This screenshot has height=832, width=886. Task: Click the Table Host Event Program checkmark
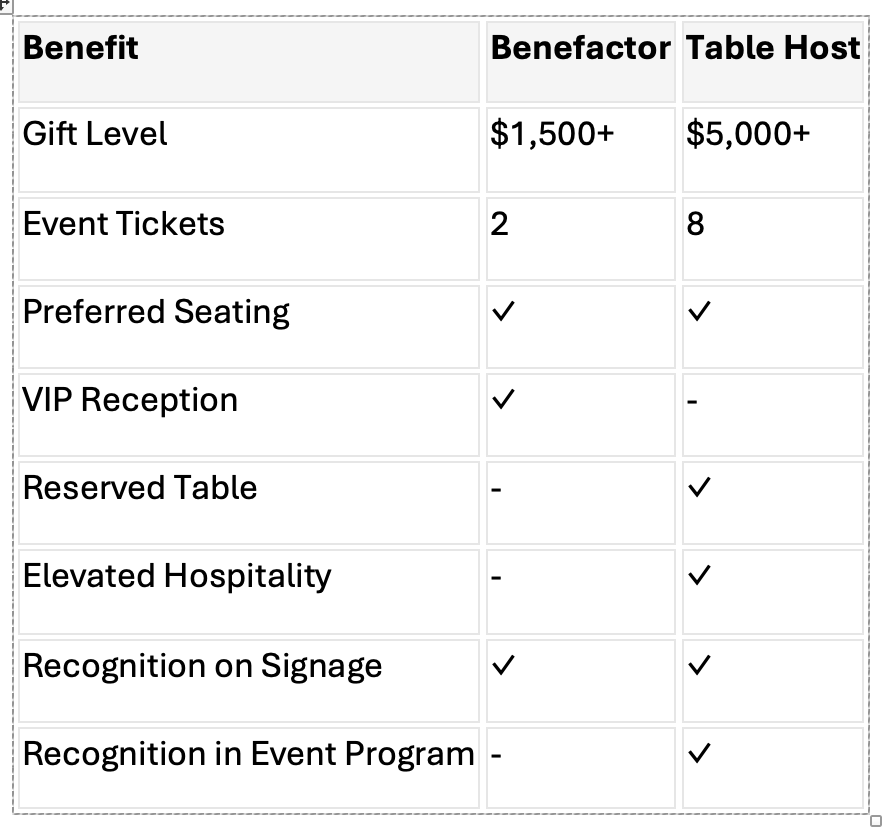698,753
